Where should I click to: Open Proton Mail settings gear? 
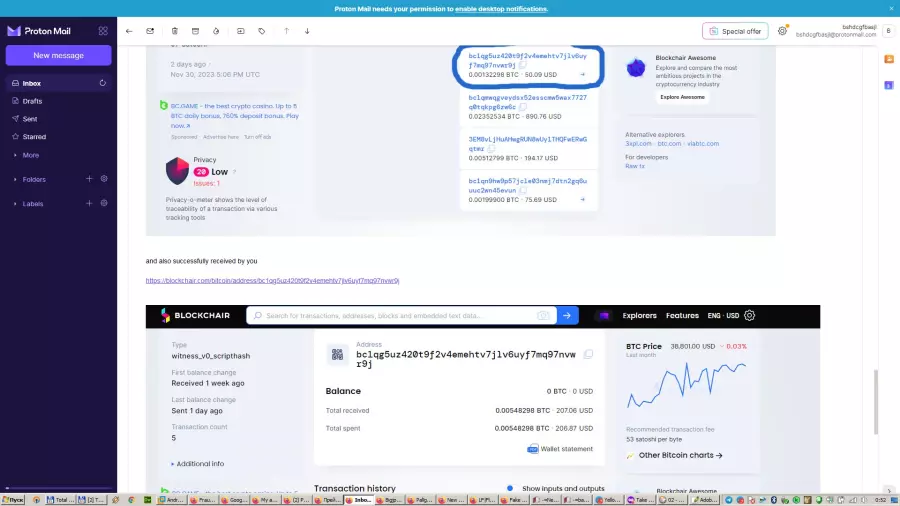pos(782,31)
